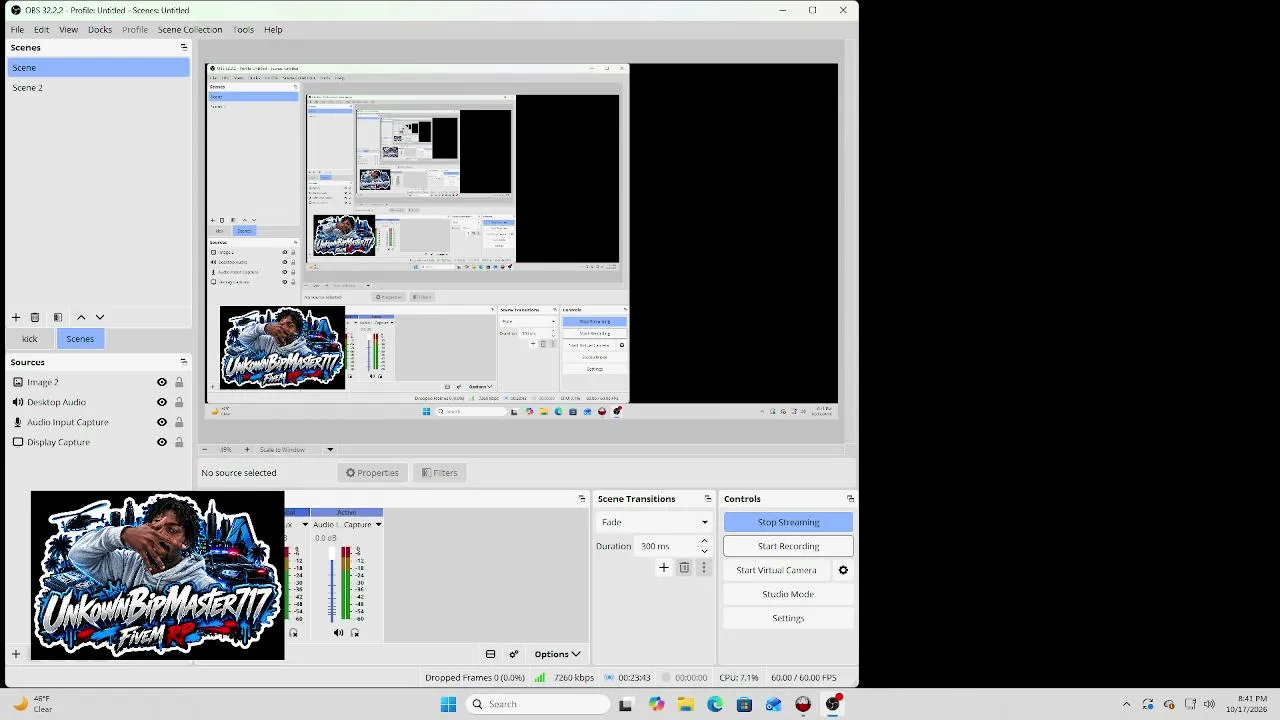
Task: Select Scene 2 in the scenes list
Action: click(98, 88)
